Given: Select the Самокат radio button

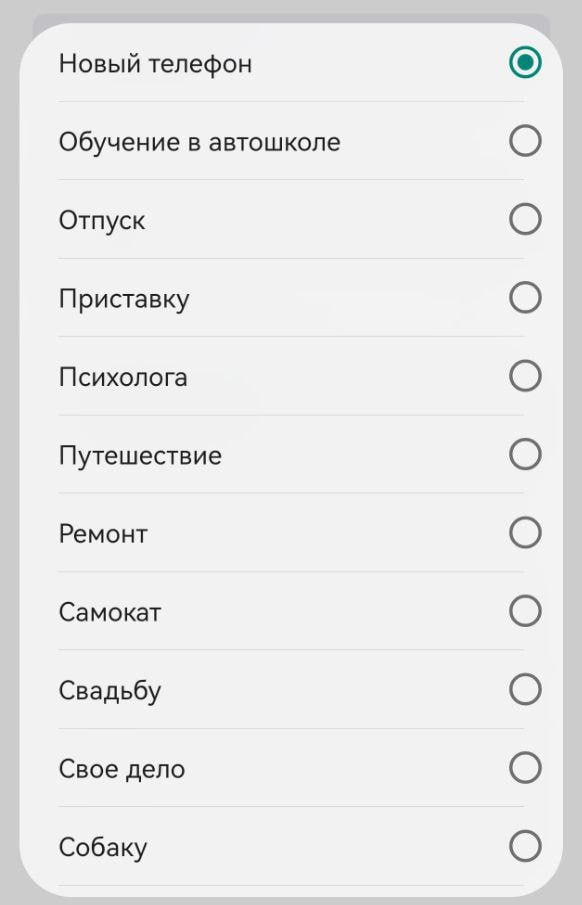Looking at the screenshot, I should pyautogui.click(x=524, y=612).
